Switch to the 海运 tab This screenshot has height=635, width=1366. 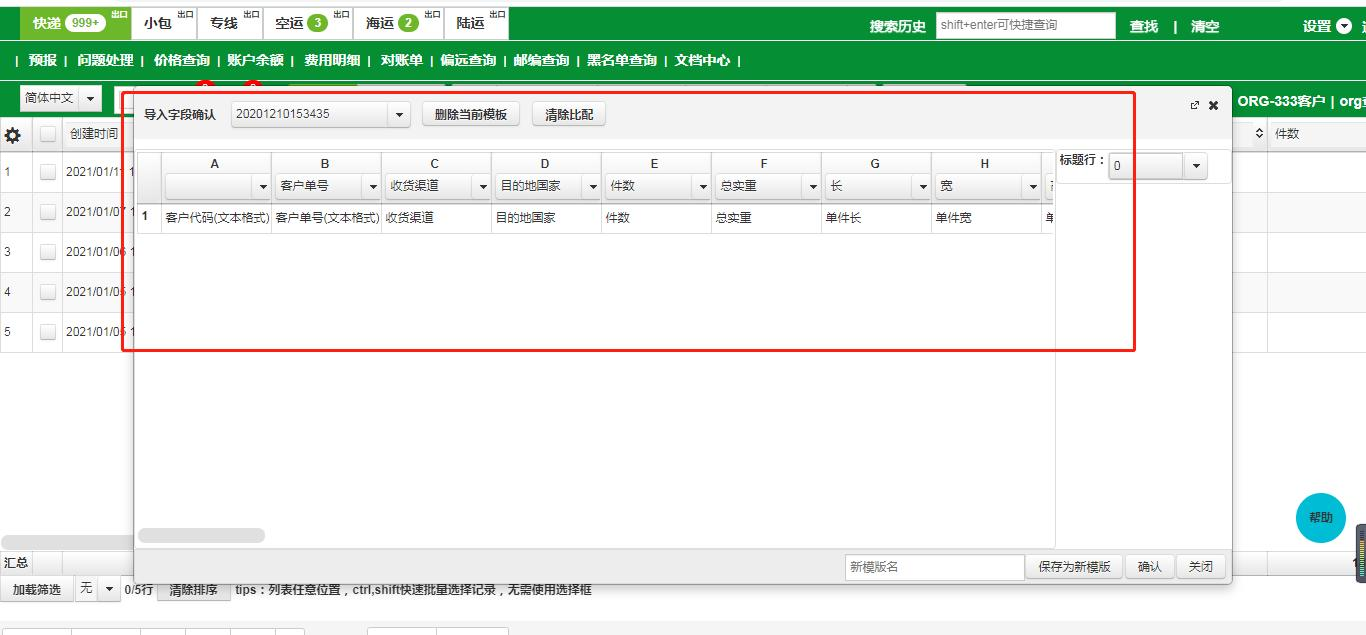tap(398, 23)
